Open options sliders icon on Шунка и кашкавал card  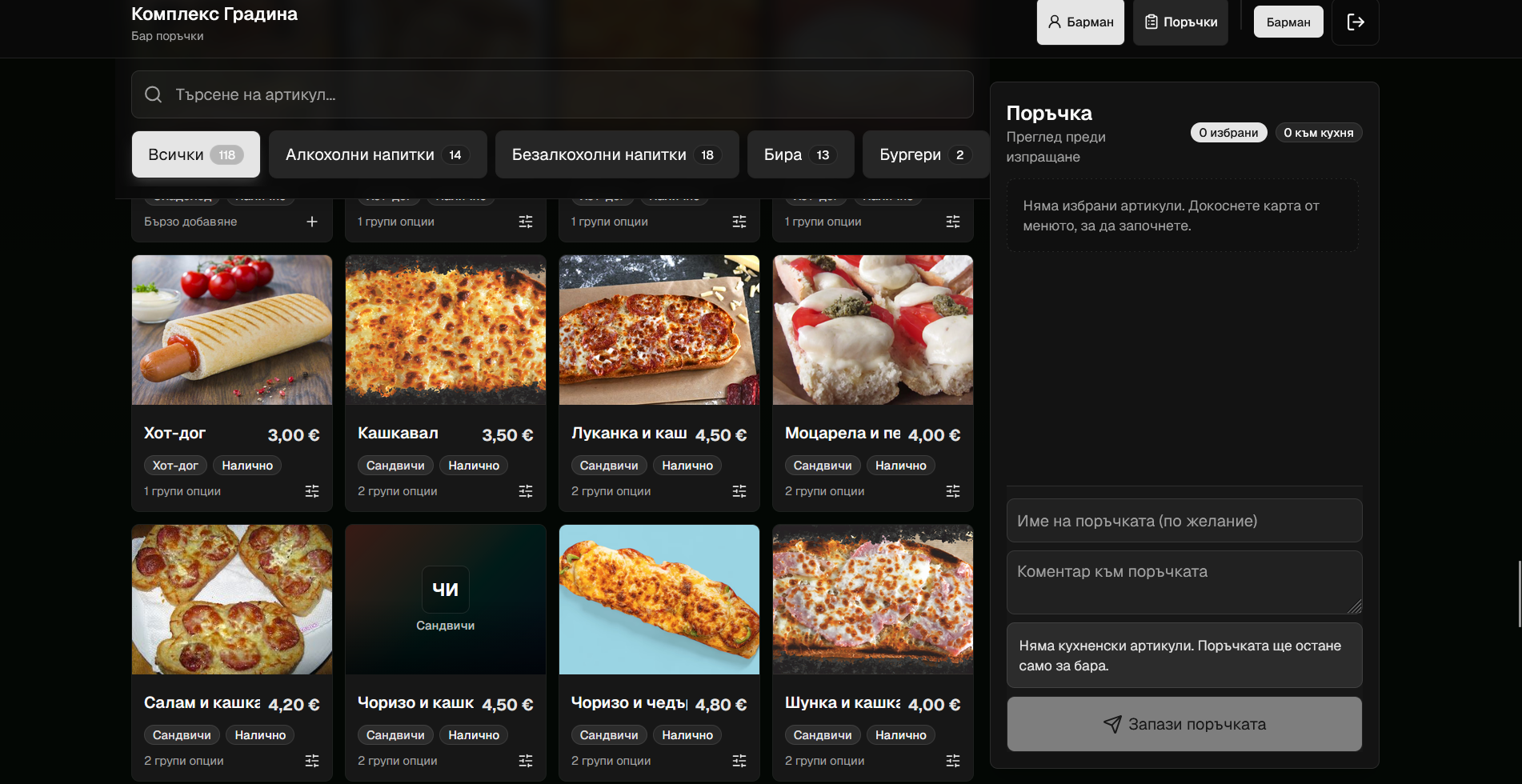953,761
